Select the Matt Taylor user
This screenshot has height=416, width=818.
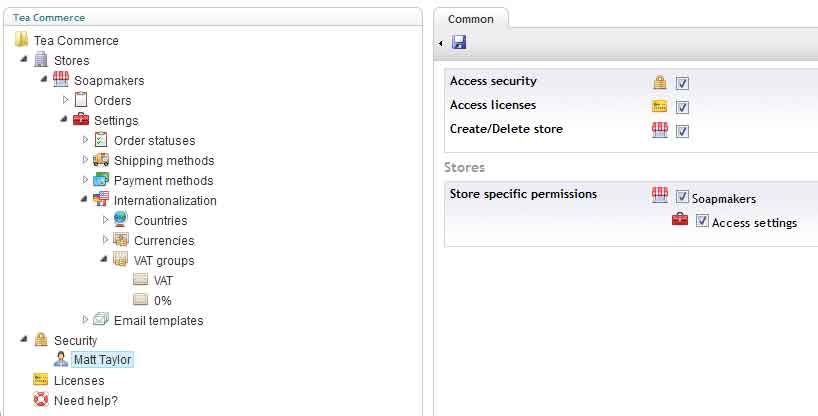(102, 360)
